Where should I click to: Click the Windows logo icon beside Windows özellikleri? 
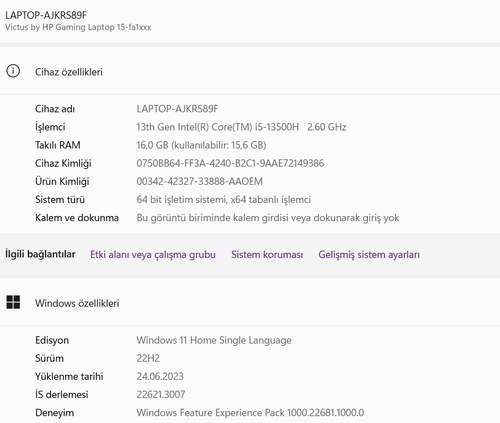[x=13, y=302]
